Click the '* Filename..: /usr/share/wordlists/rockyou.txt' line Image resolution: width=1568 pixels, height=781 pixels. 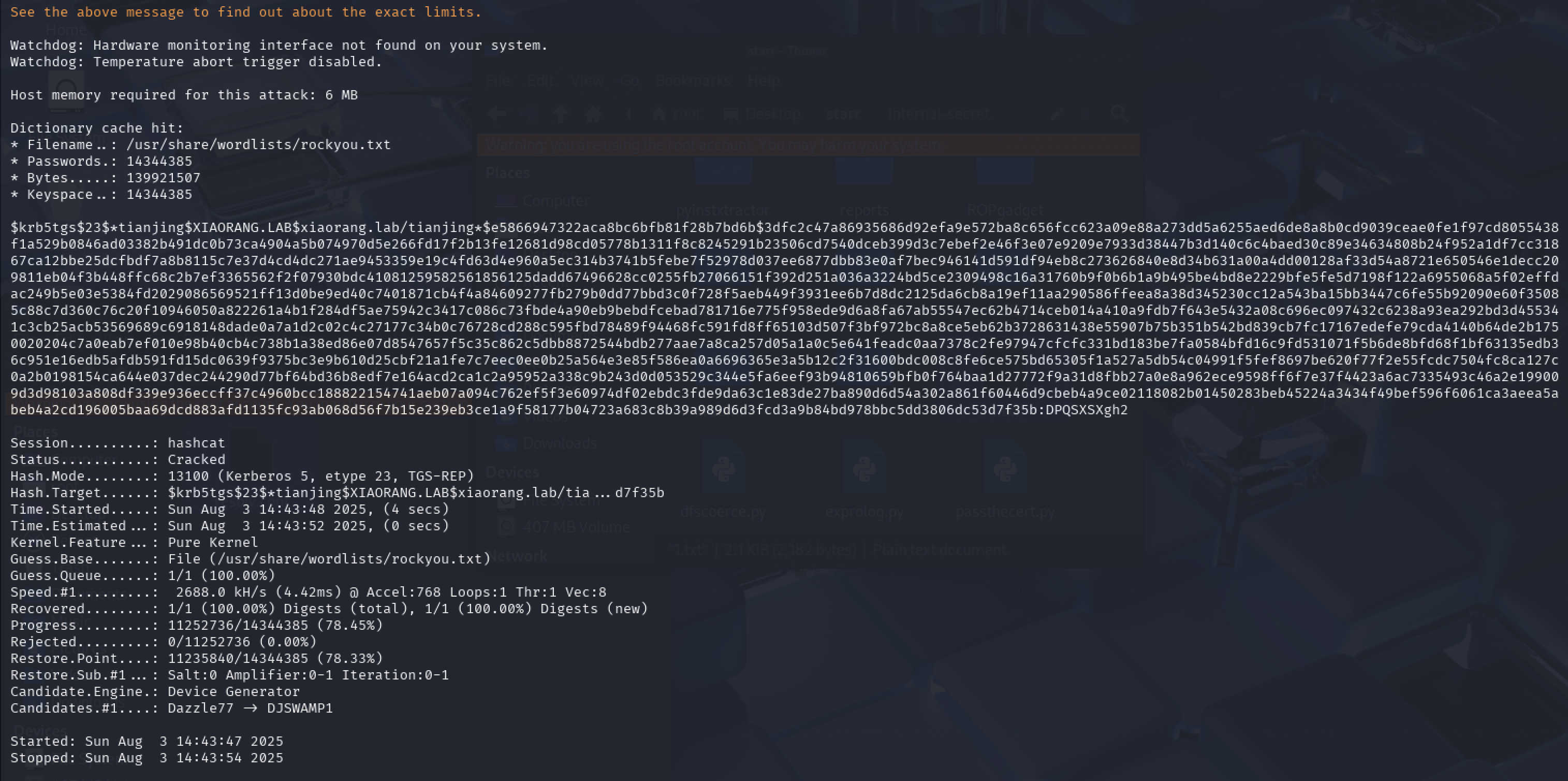click(200, 144)
